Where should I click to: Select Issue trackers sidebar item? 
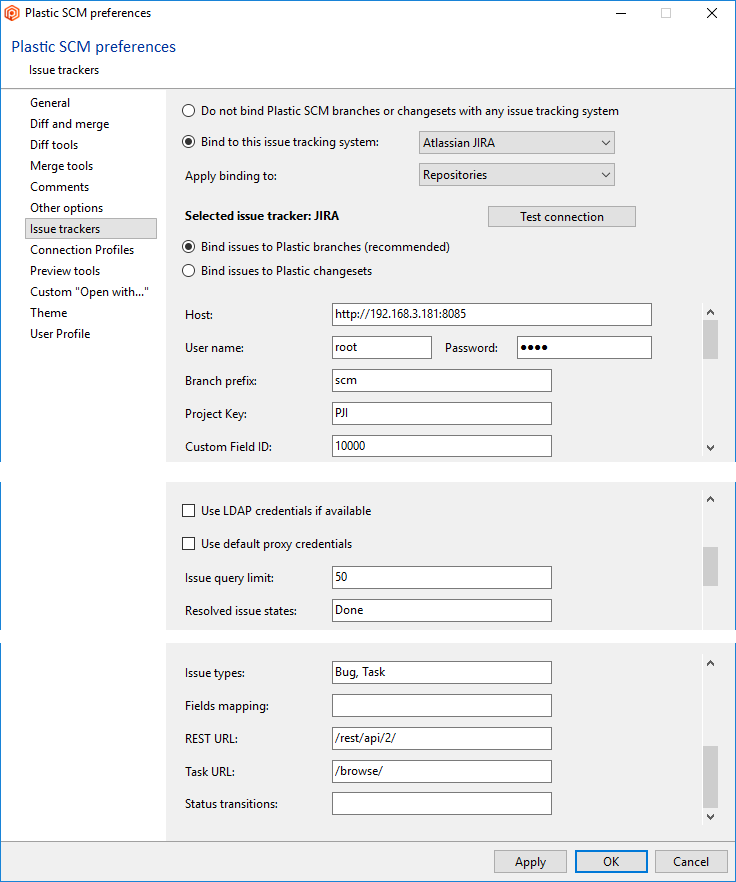coord(91,229)
